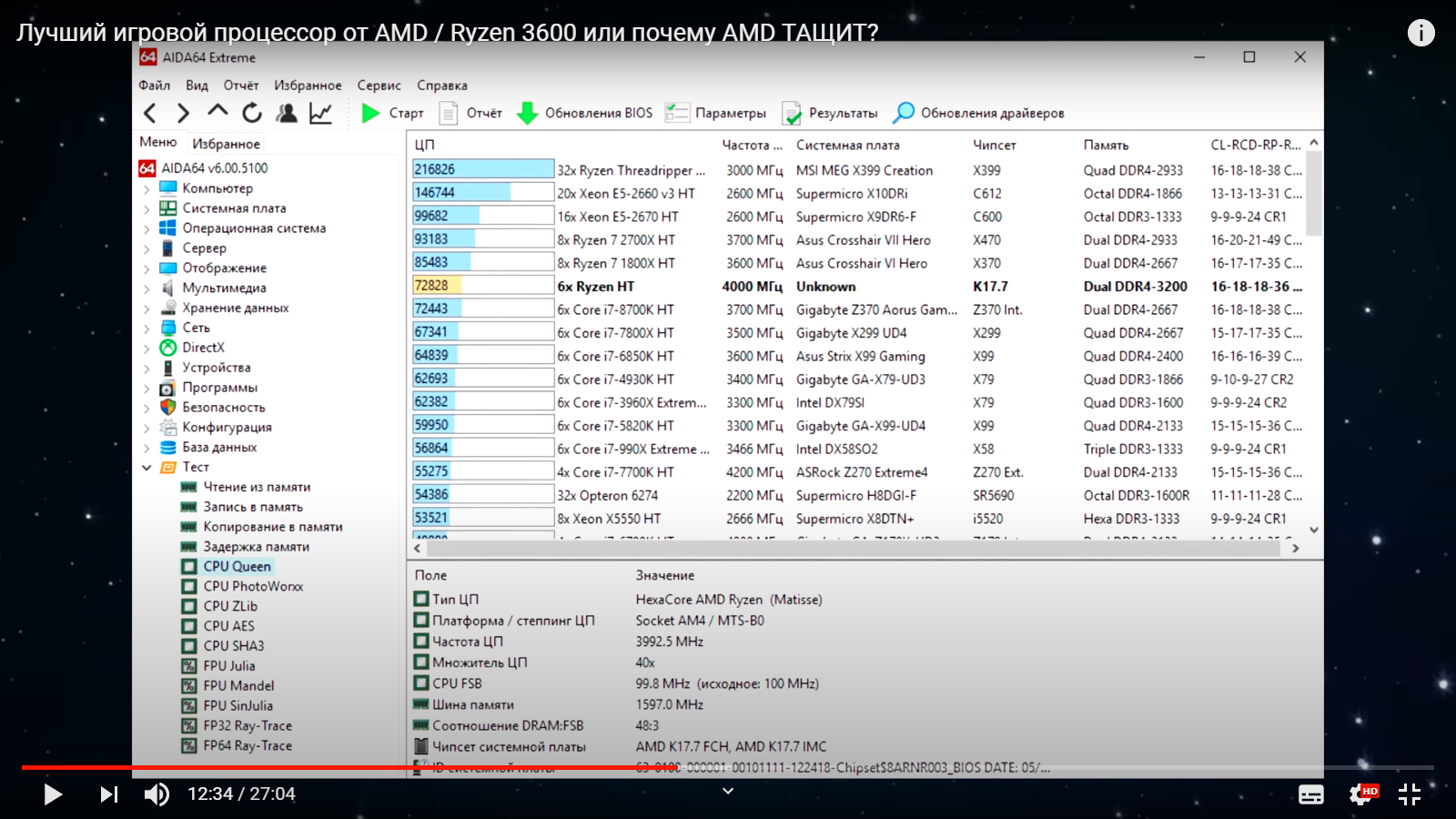Viewport: 1456px width, 819px height.
Task: Expand the Системная плата tree node
Action: point(147,208)
